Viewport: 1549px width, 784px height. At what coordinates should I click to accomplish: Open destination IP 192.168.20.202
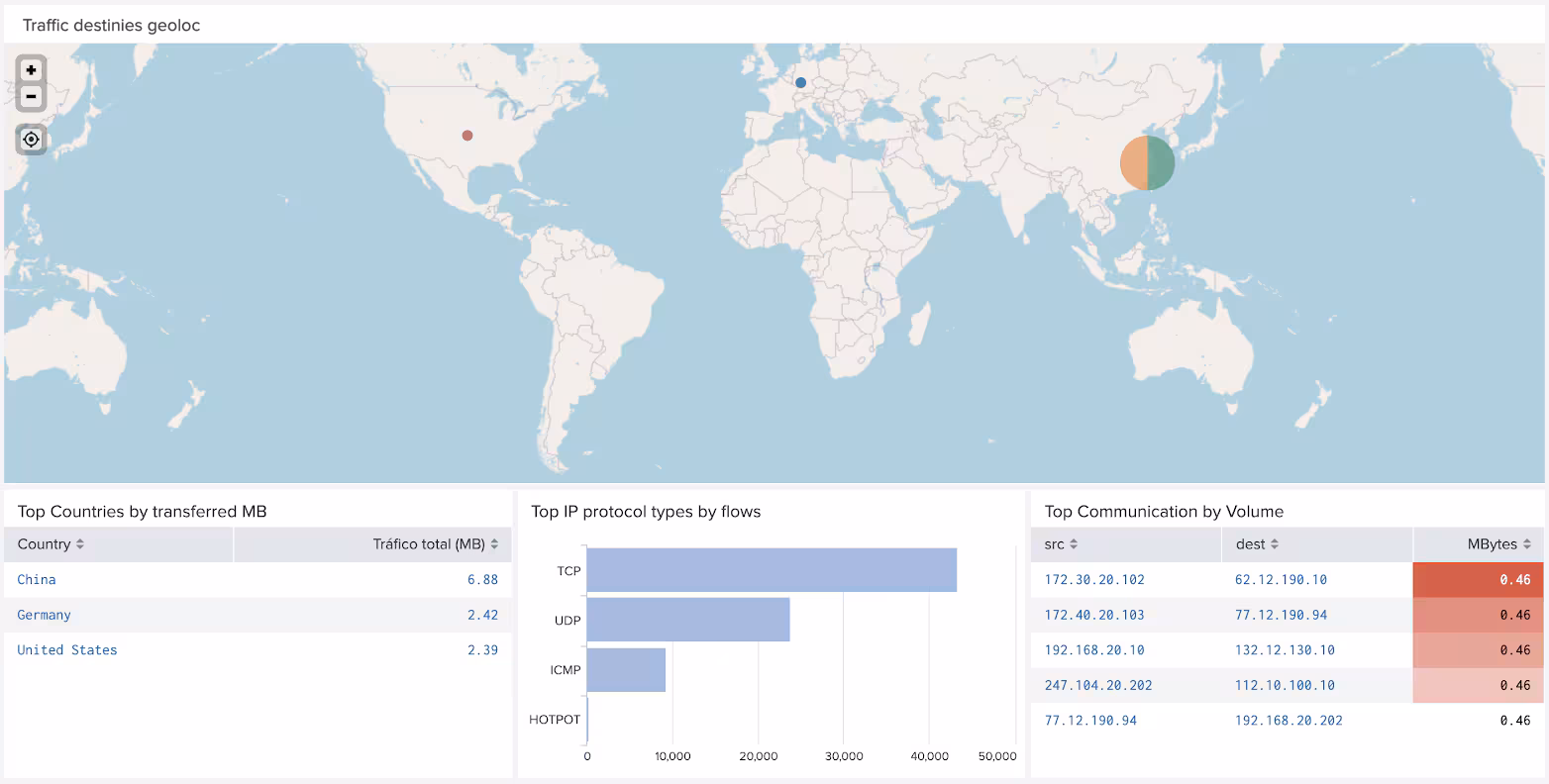pyautogui.click(x=1289, y=721)
